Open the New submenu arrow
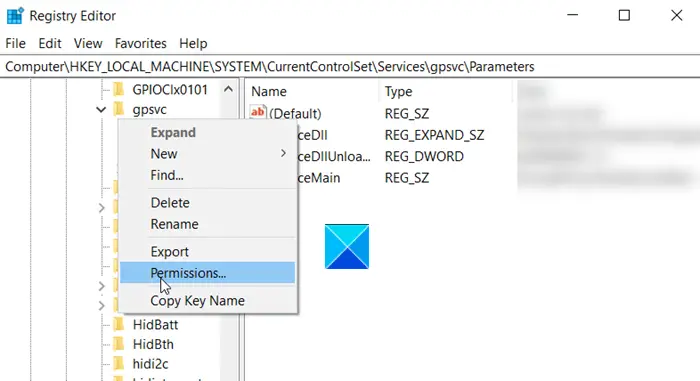Image resolution: width=700 pixels, height=381 pixels. pyautogui.click(x=283, y=154)
